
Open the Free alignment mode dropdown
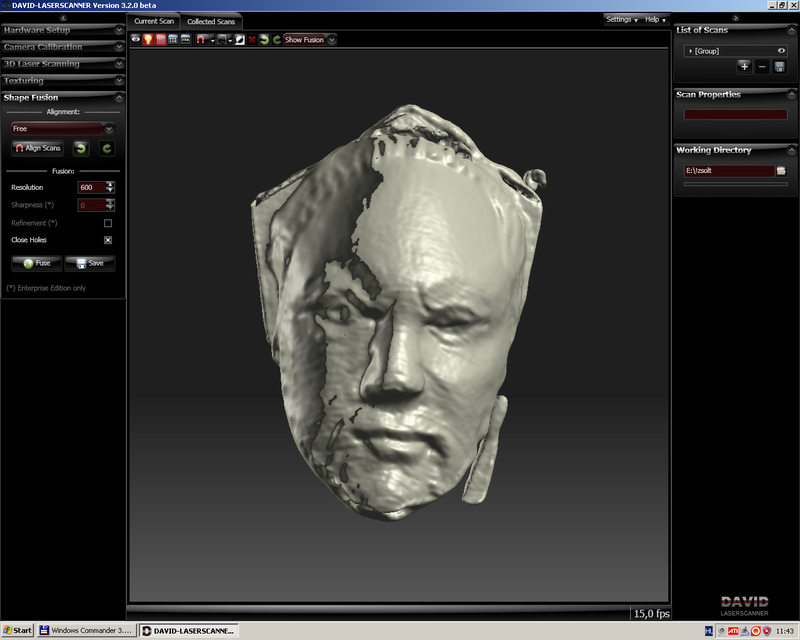109,129
